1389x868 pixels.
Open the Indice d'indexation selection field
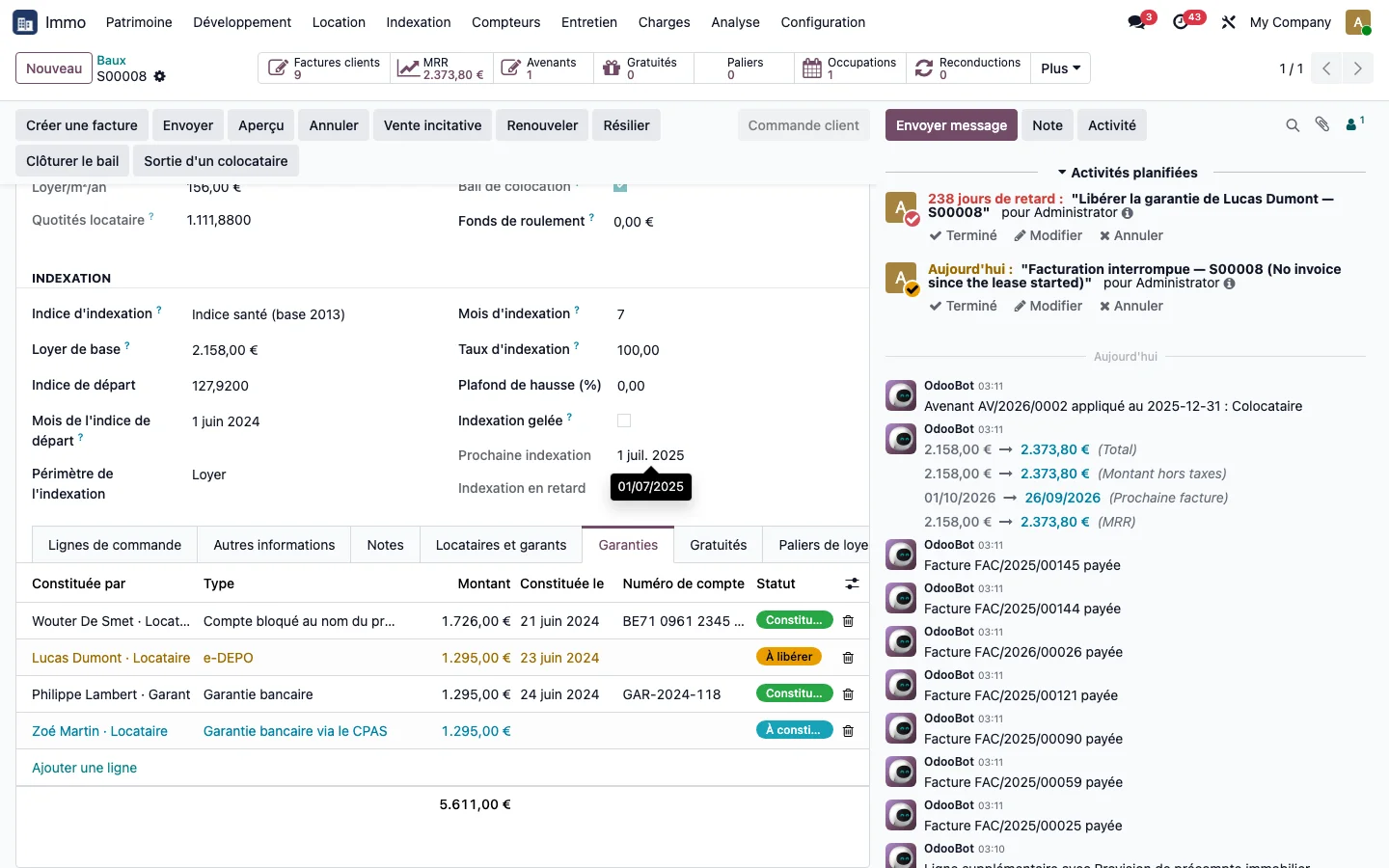pyautogui.click(x=313, y=314)
